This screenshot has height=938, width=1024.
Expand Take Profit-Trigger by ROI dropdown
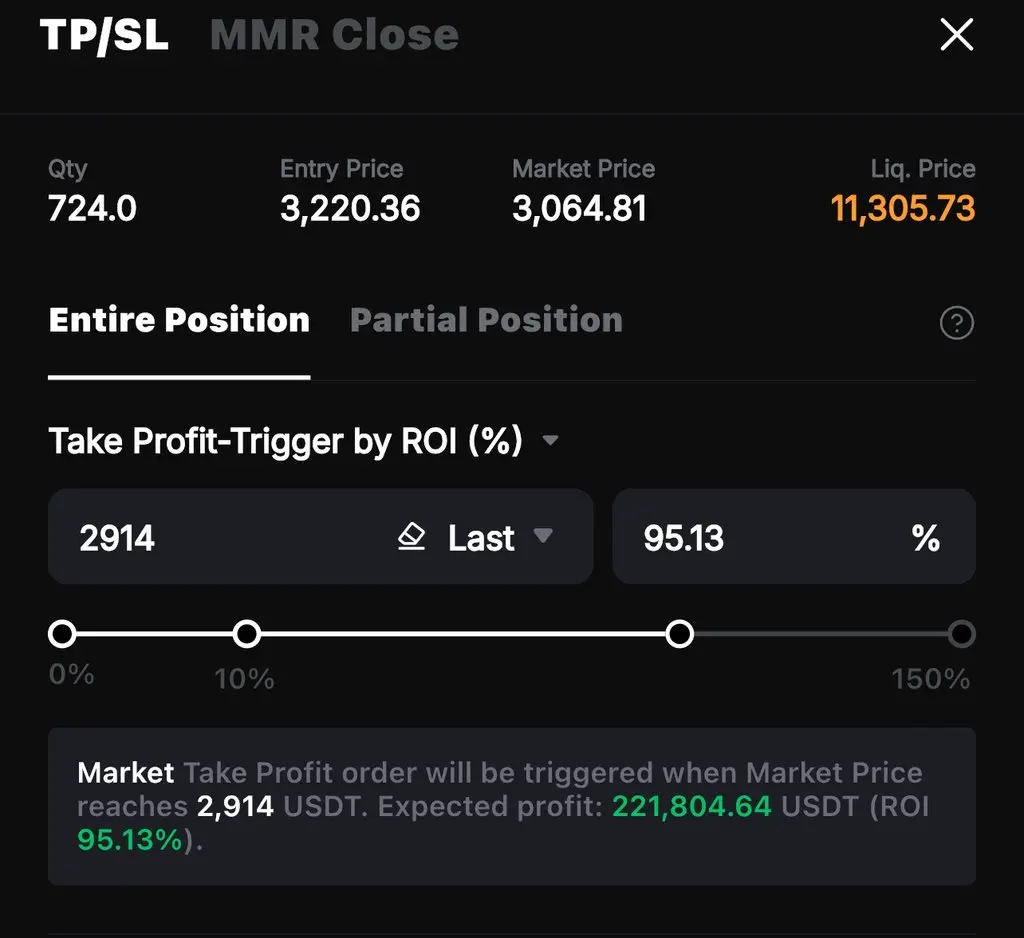tap(549, 440)
